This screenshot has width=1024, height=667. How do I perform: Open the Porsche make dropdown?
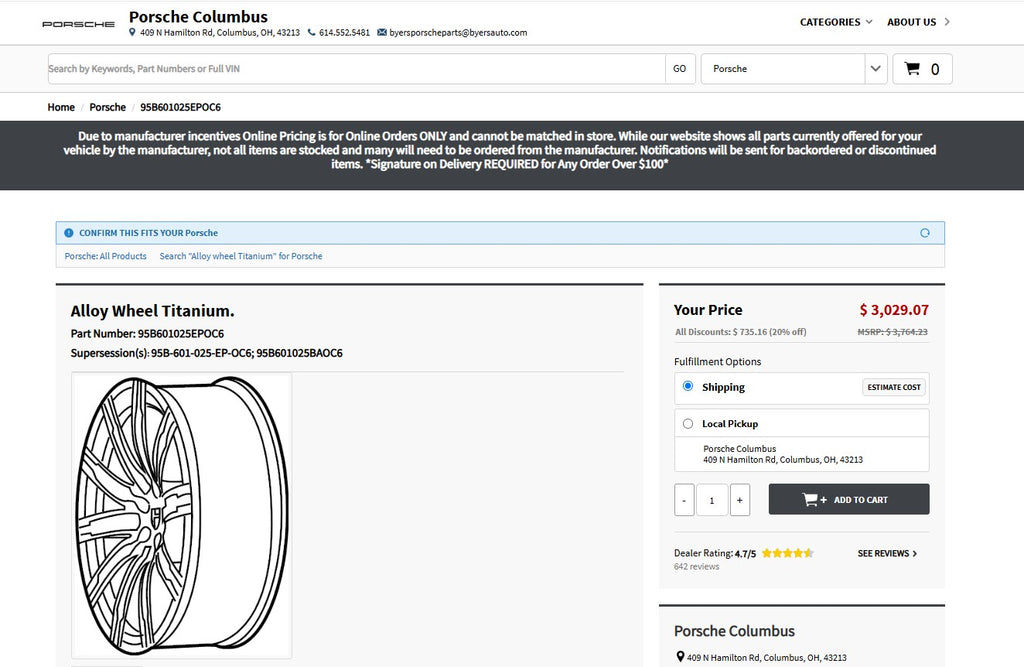[x=794, y=69]
